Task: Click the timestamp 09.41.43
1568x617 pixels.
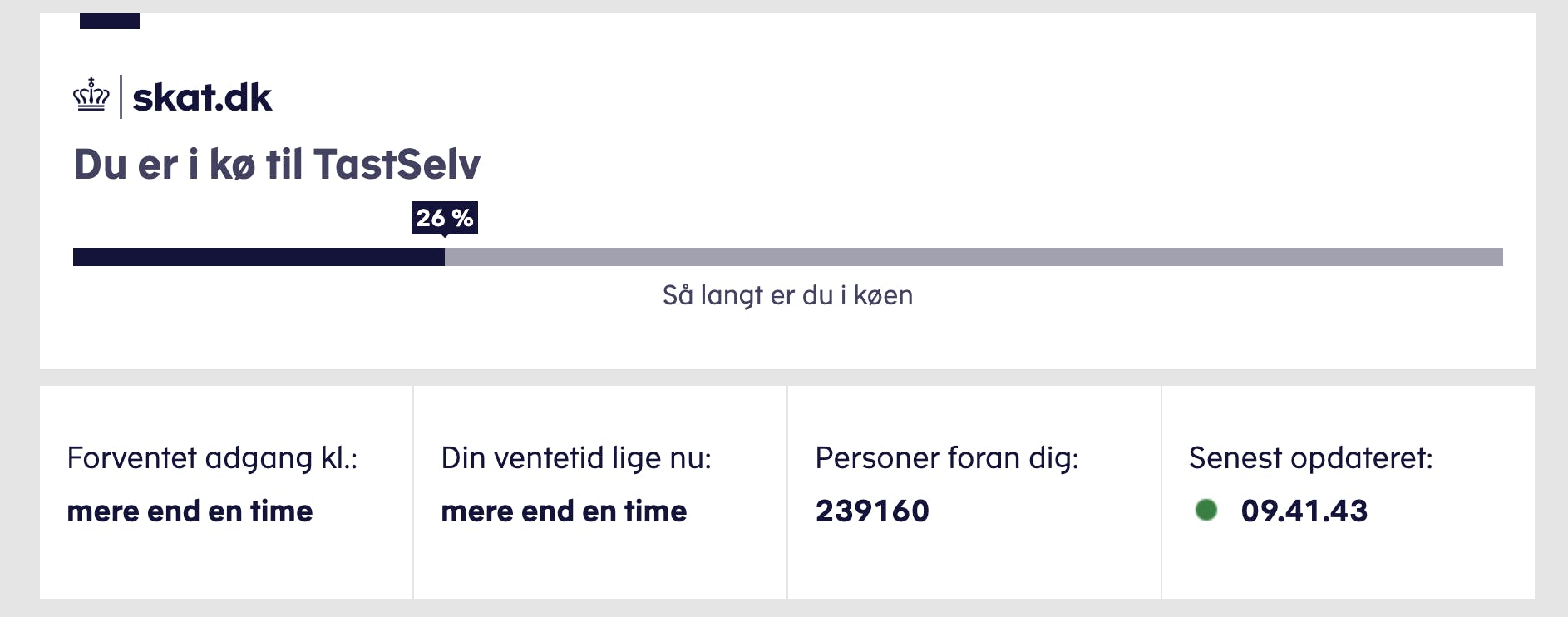Action: point(1304,511)
